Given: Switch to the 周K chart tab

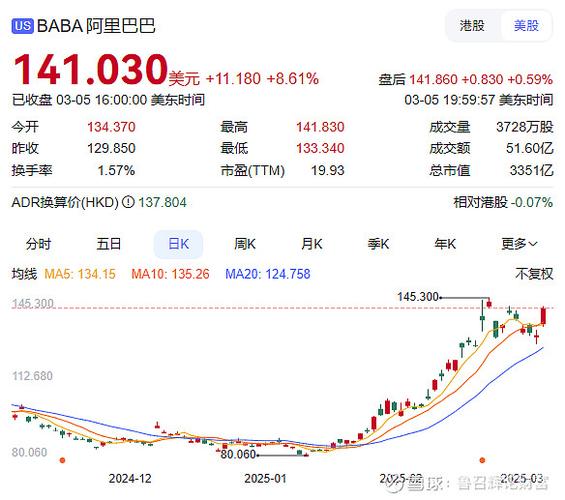Looking at the screenshot, I should click(245, 244).
